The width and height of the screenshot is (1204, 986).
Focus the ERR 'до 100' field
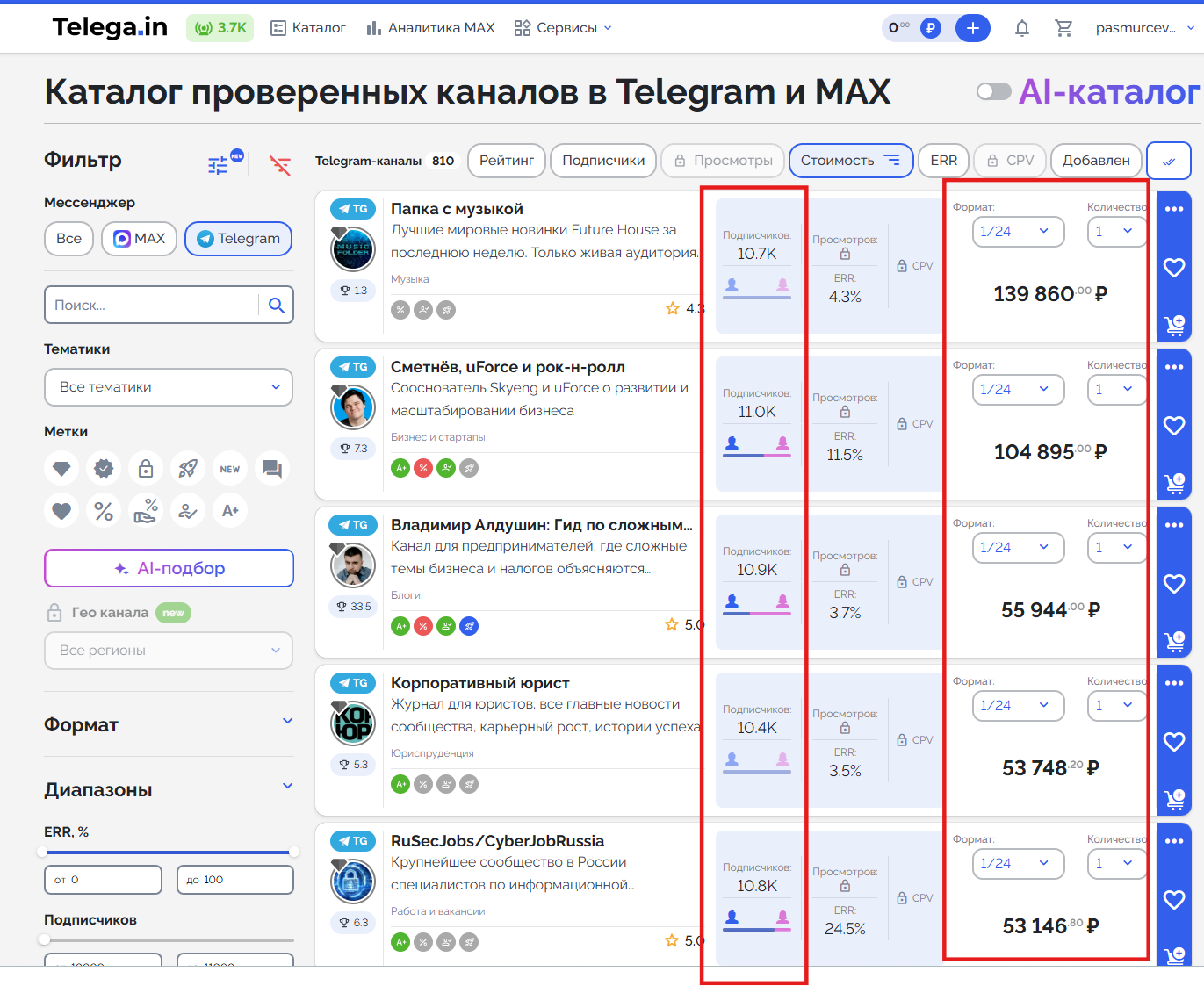click(x=235, y=880)
